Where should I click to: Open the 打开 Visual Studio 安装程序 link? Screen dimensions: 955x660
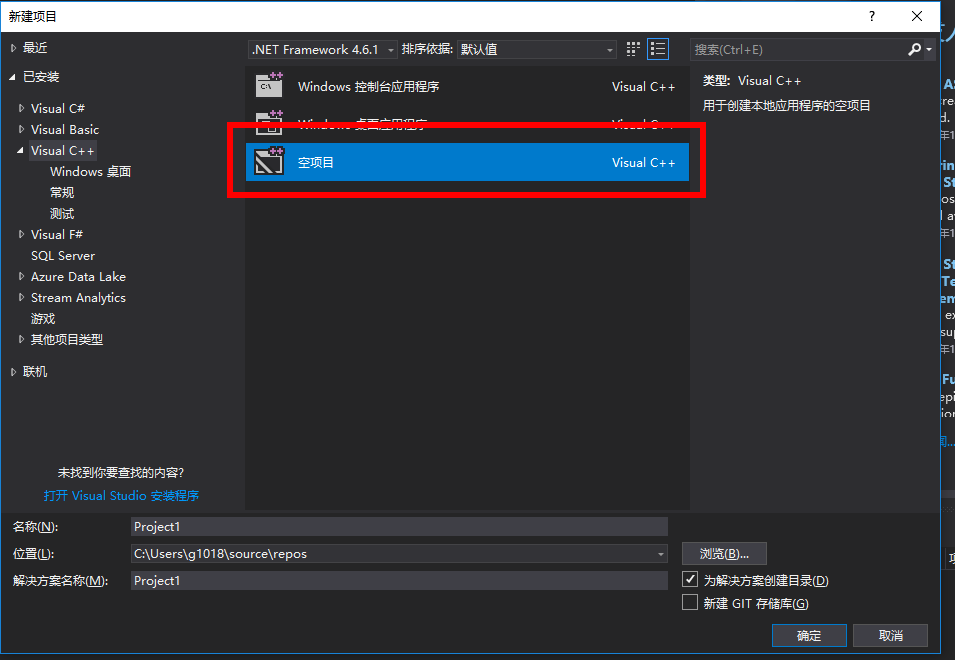pyautogui.click(x=121, y=496)
